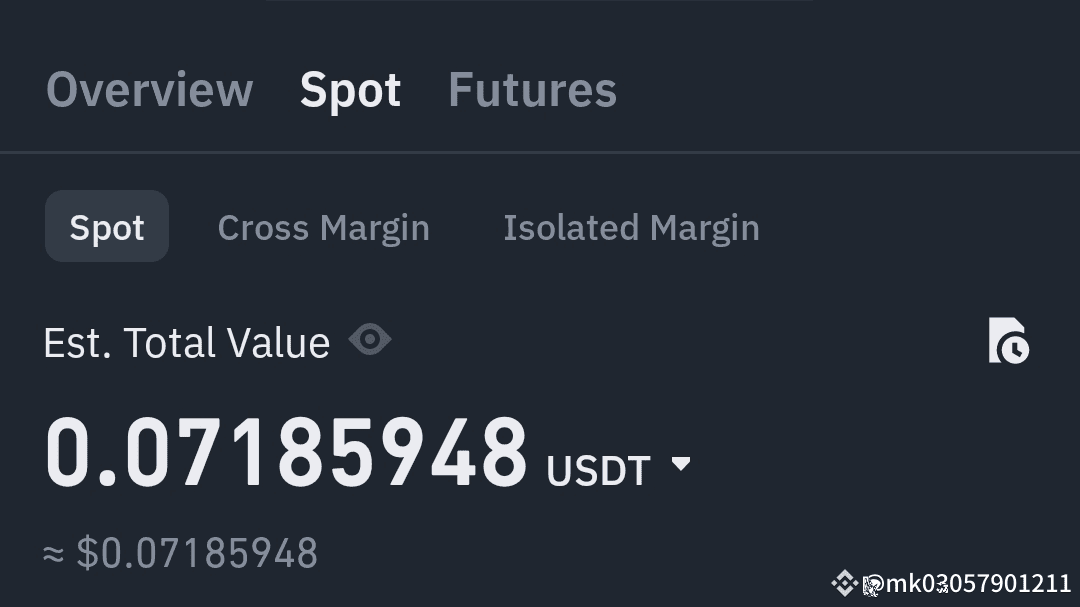The image size is (1080, 607).
Task: Click the approximately-equal sign before the dollar value
Action: point(54,553)
